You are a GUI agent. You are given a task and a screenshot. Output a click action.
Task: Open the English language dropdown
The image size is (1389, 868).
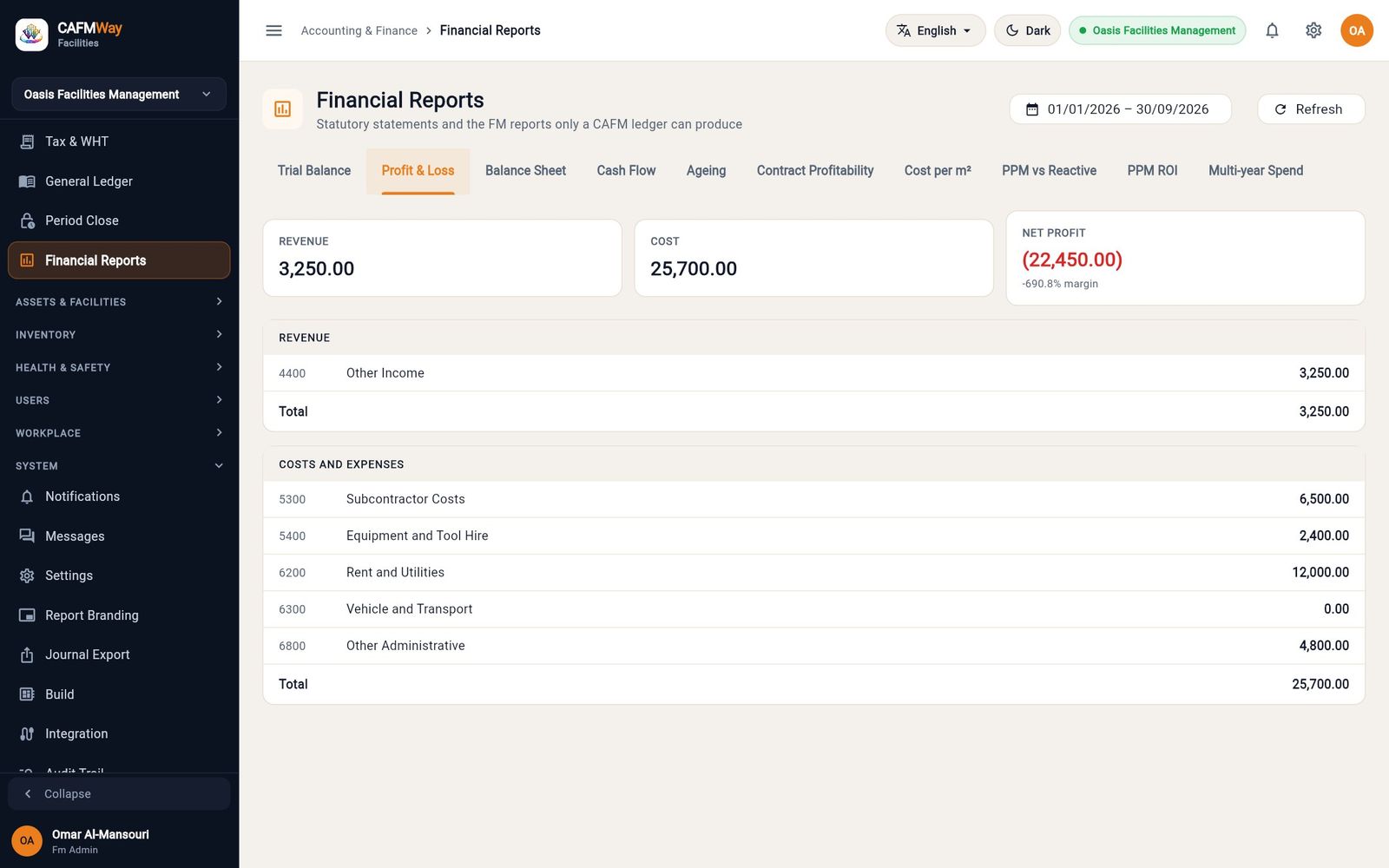tap(935, 30)
